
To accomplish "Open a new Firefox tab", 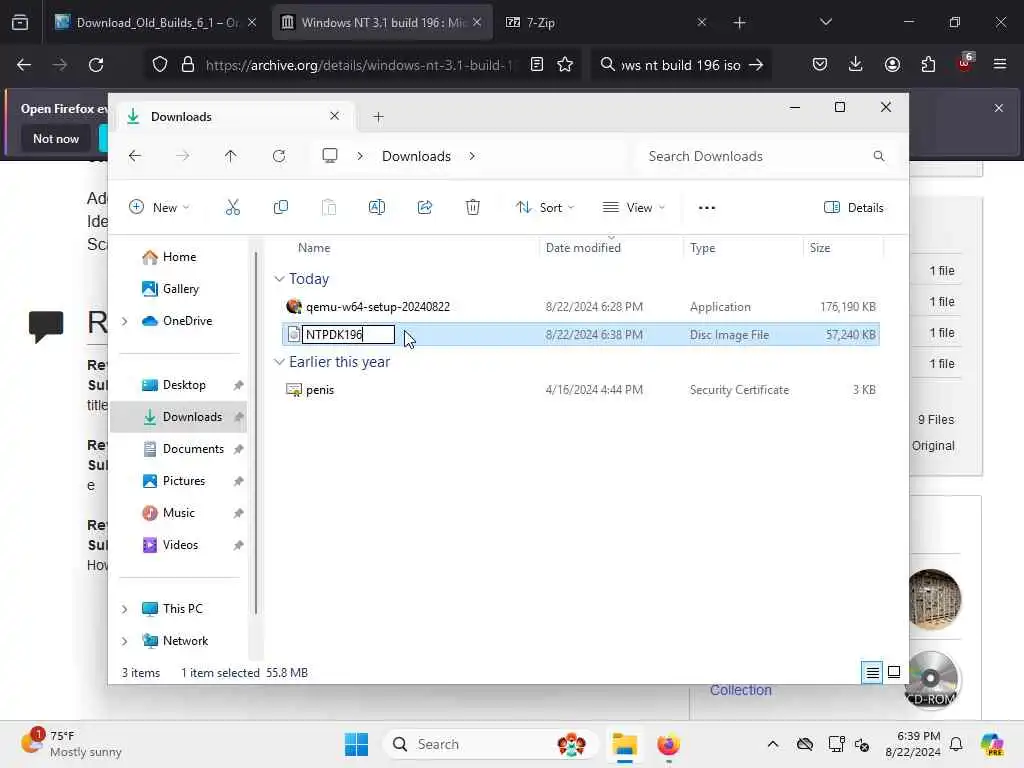I will 739,22.
